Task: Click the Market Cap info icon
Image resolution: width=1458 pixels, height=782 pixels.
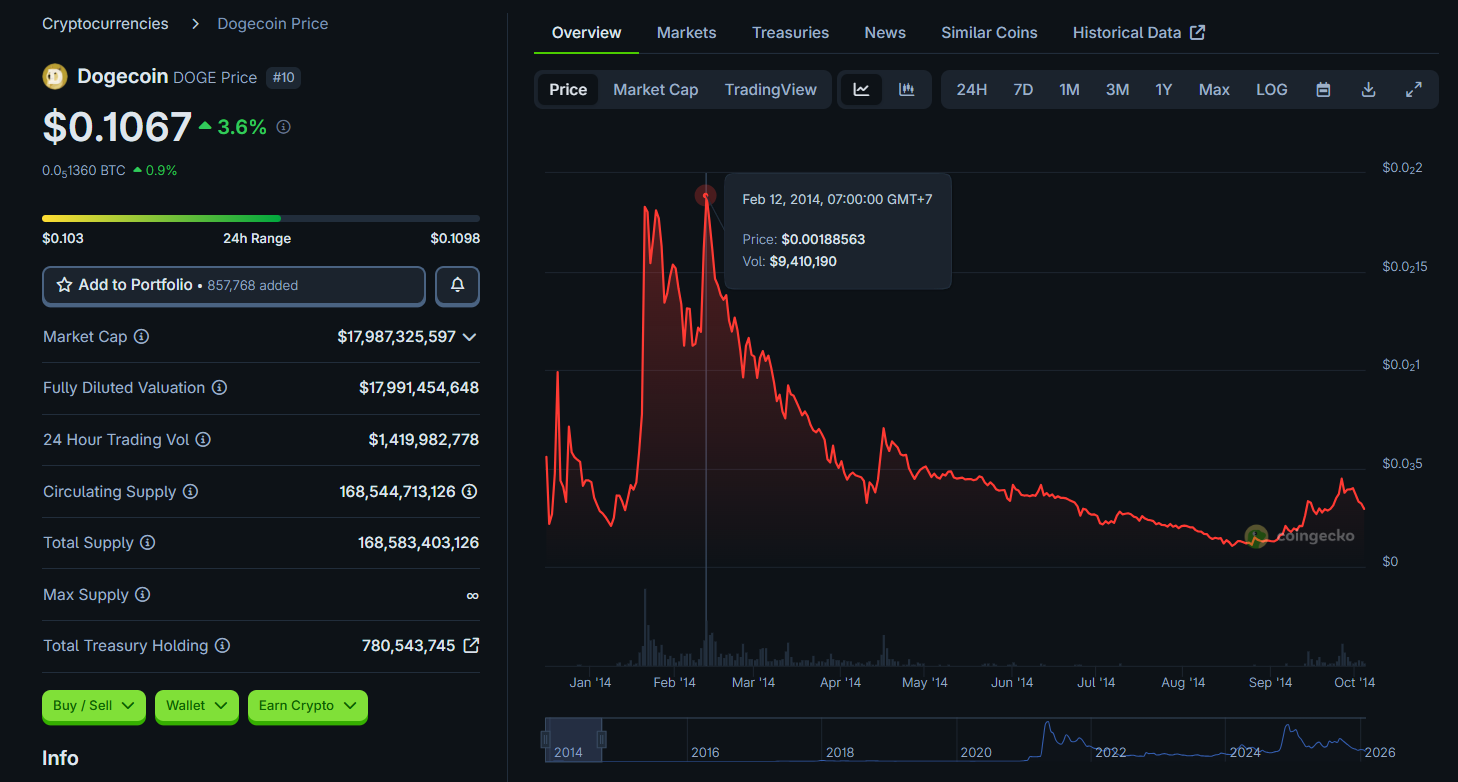Action: click(141, 336)
